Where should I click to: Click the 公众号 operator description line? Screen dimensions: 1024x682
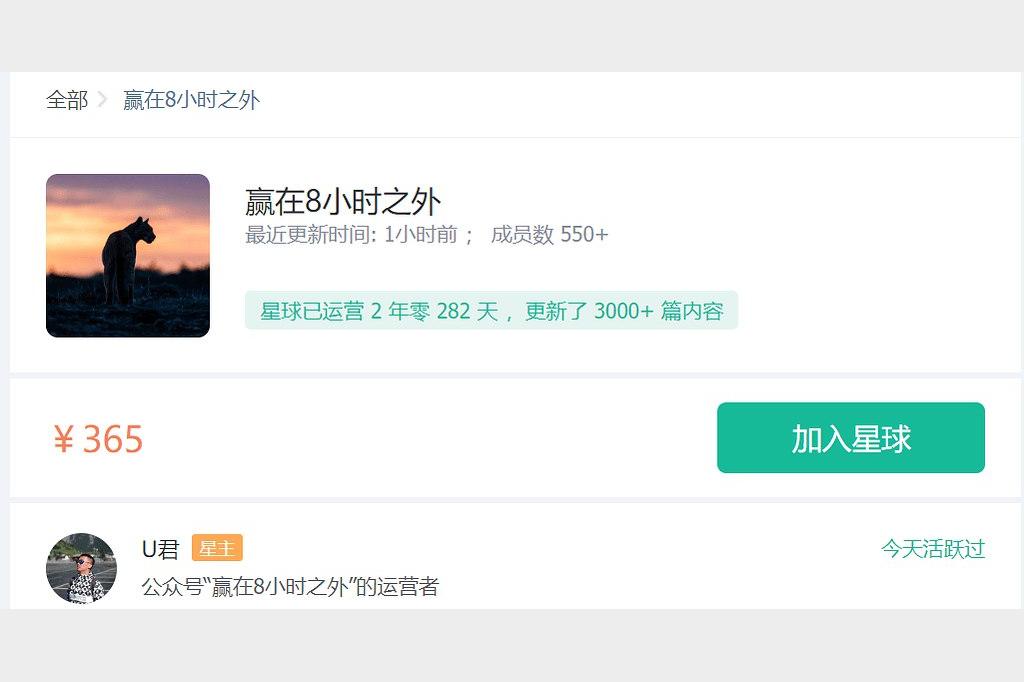290,587
